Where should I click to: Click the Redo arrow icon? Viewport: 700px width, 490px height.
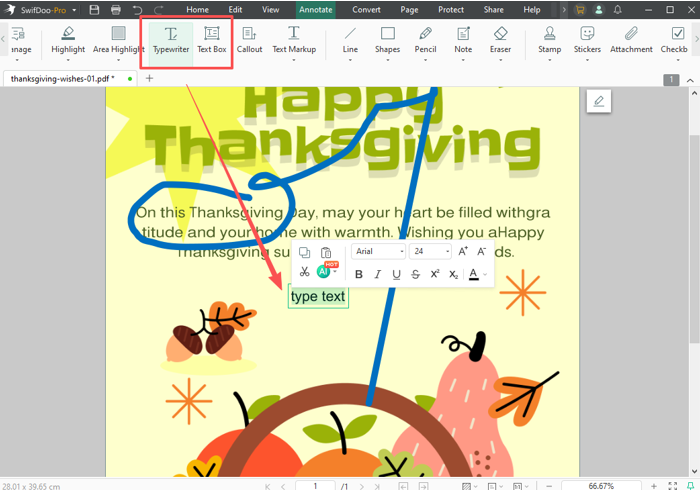click(158, 9)
